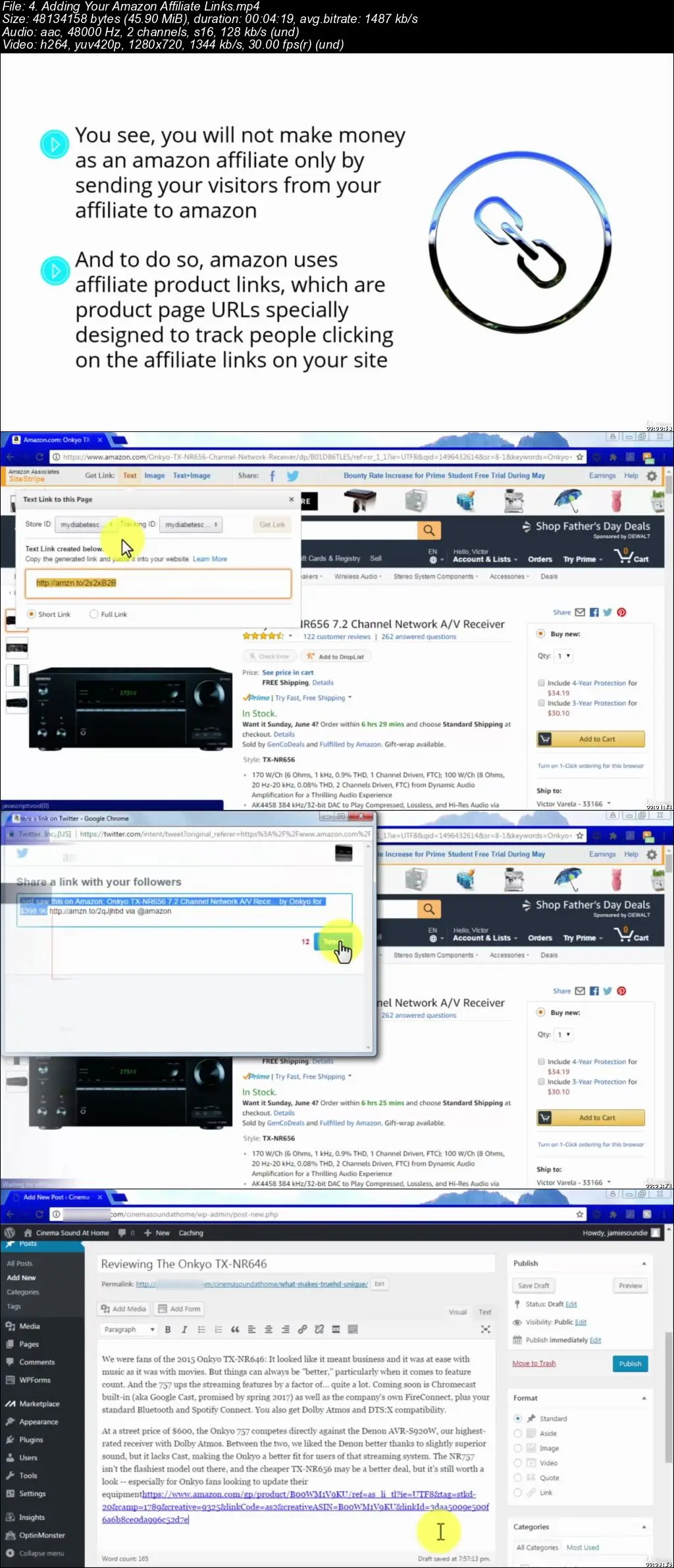This screenshot has width=674, height=1568.
Task: Open distraction-free writing mode icon
Action: pos(486,1330)
